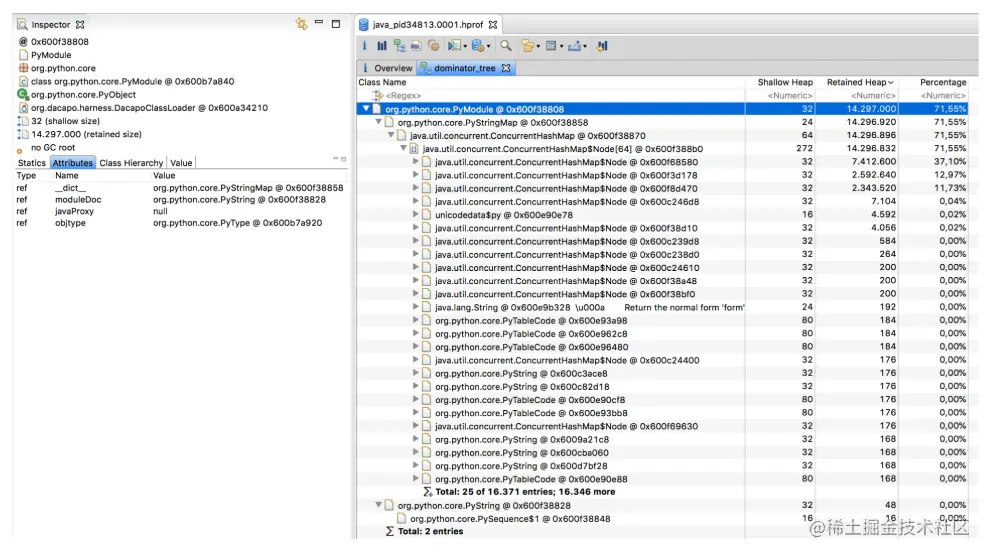Image resolution: width=987 pixels, height=555 pixels.
Task: Click the array icon of ConcurrentHashMap$Node[64]
Action: point(414,149)
